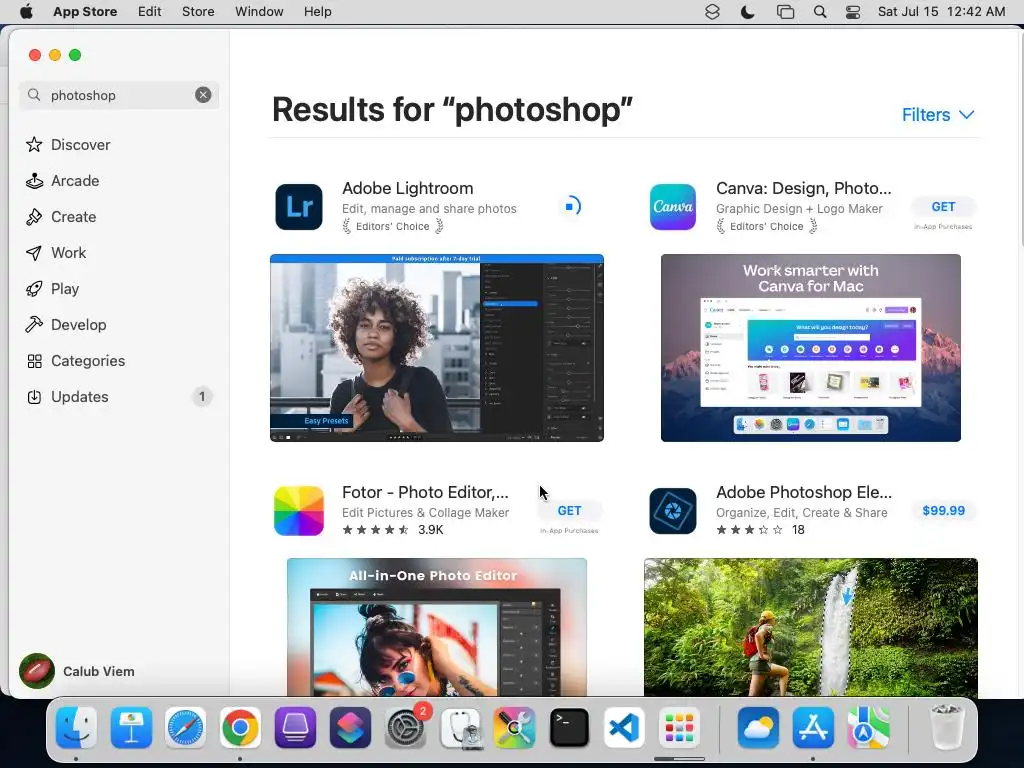Click the Updates badge showing 1
This screenshot has height=768, width=1024.
point(202,396)
